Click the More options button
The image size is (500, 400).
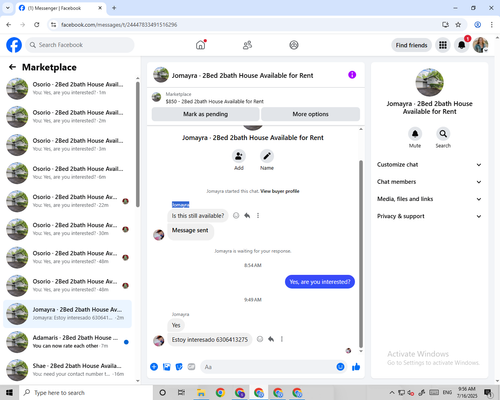click(310, 114)
